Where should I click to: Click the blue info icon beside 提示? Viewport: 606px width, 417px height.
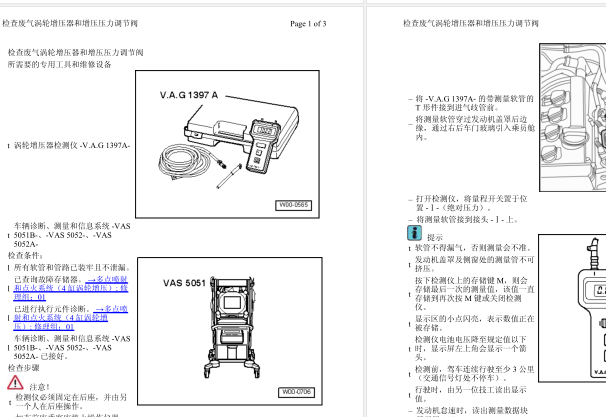(414, 233)
